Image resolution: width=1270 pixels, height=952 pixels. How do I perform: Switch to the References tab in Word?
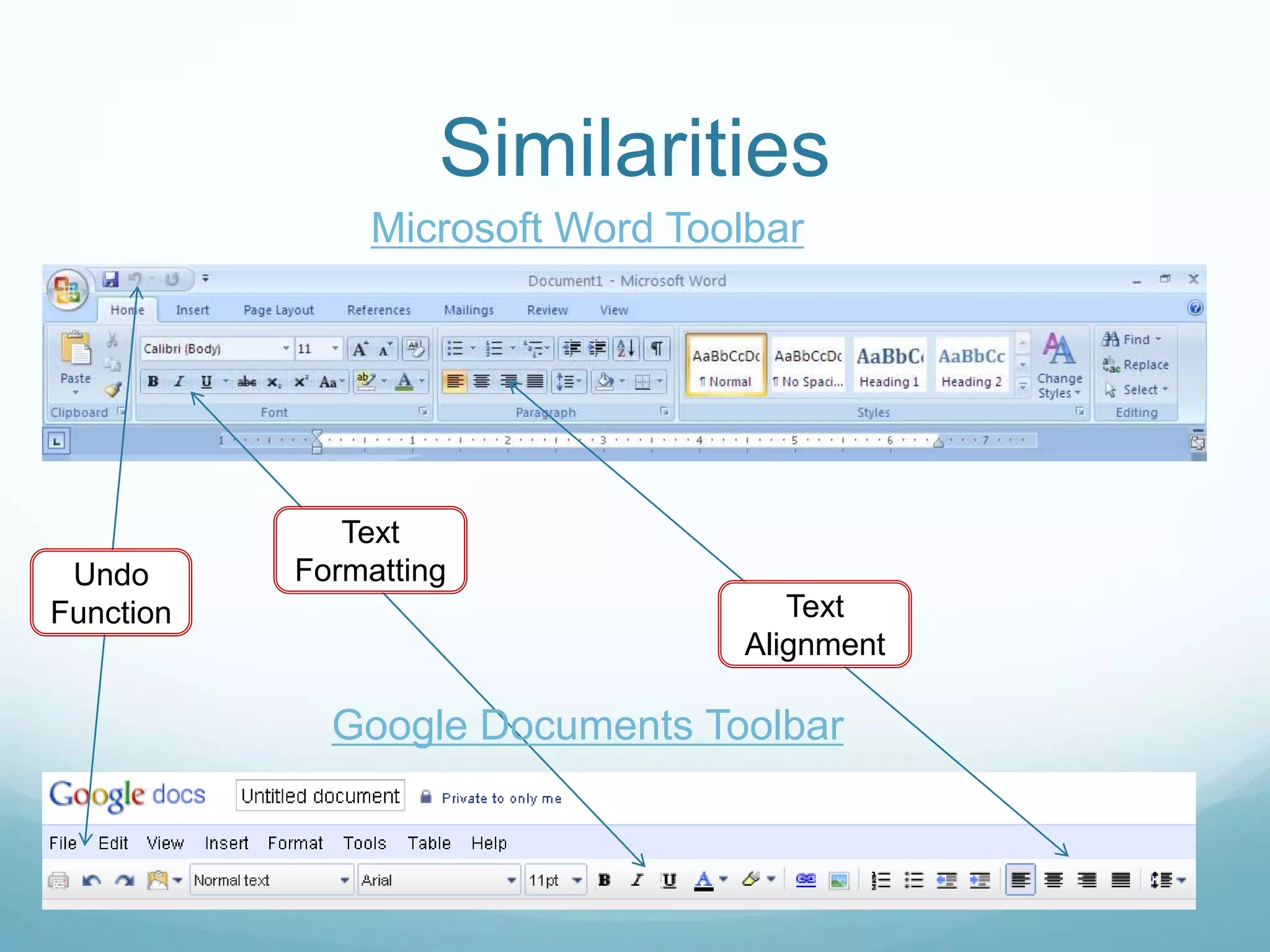pyautogui.click(x=379, y=310)
